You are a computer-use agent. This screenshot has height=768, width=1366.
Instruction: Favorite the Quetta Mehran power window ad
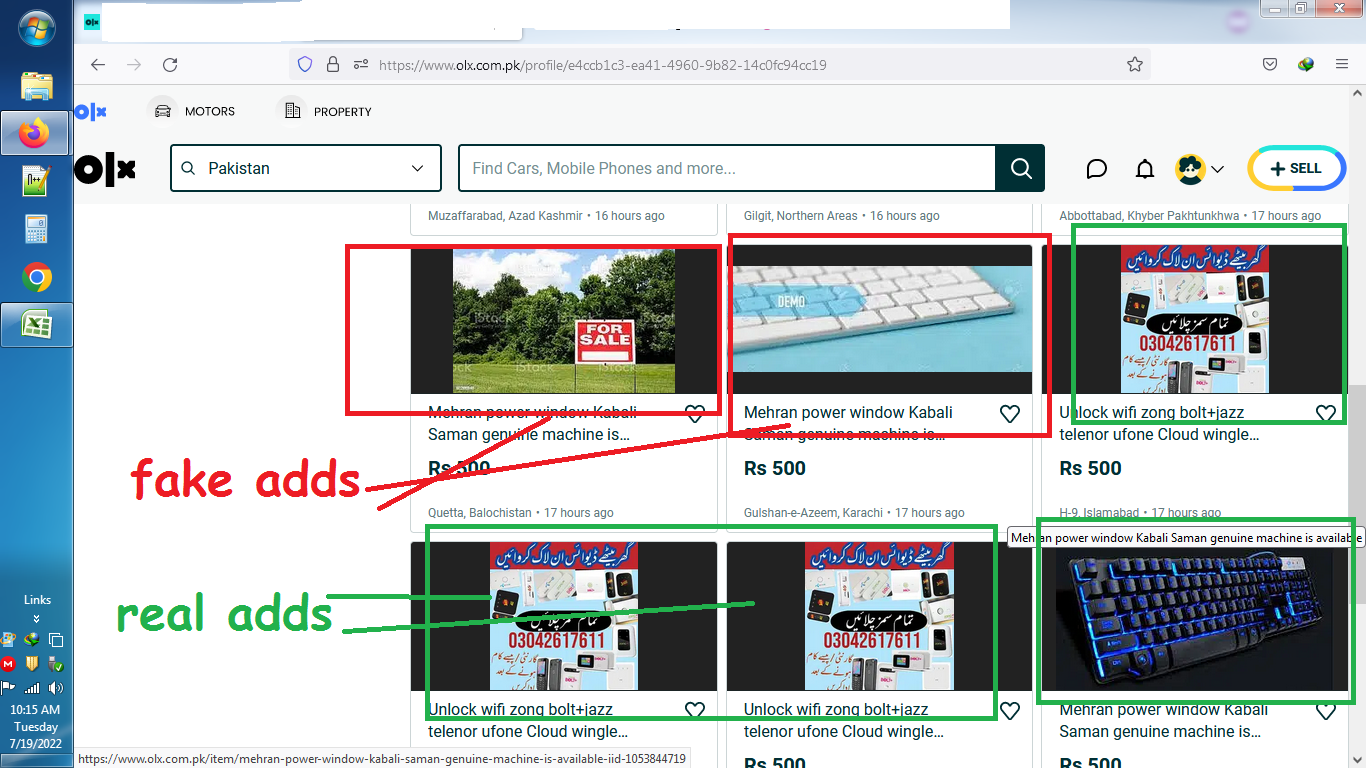click(x=694, y=414)
